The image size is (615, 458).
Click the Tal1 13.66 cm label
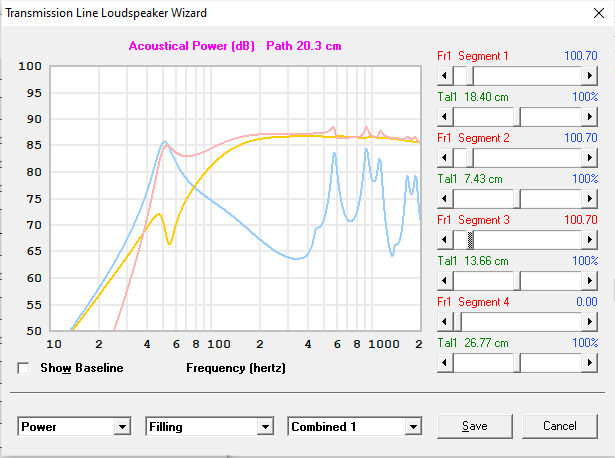[x=473, y=261]
